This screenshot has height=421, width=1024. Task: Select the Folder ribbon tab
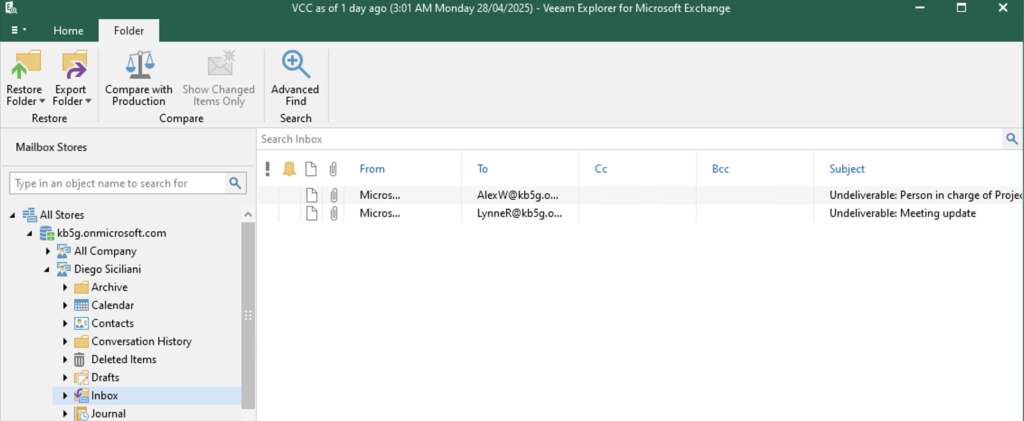pos(128,31)
